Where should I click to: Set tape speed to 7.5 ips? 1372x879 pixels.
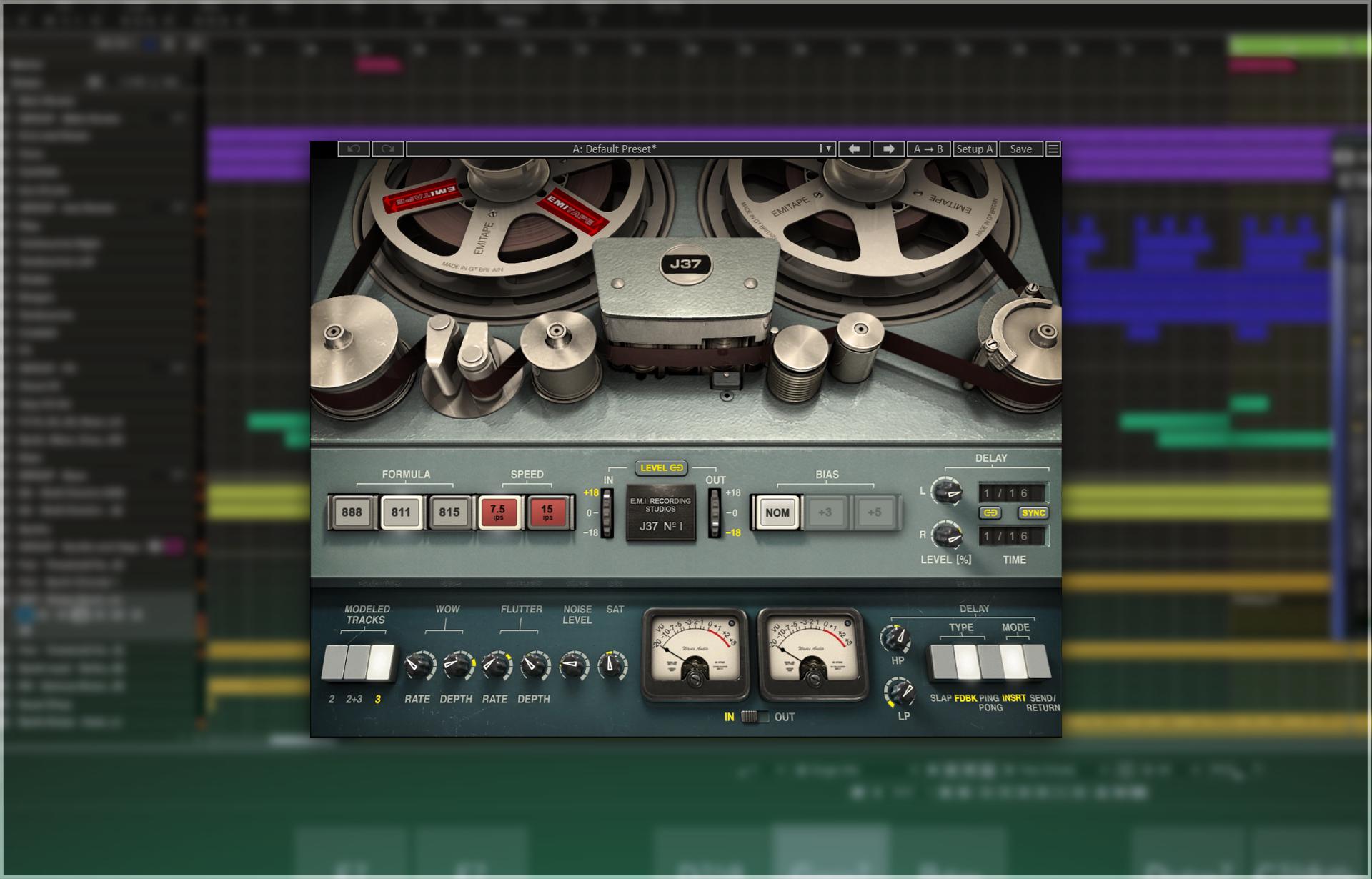(498, 512)
